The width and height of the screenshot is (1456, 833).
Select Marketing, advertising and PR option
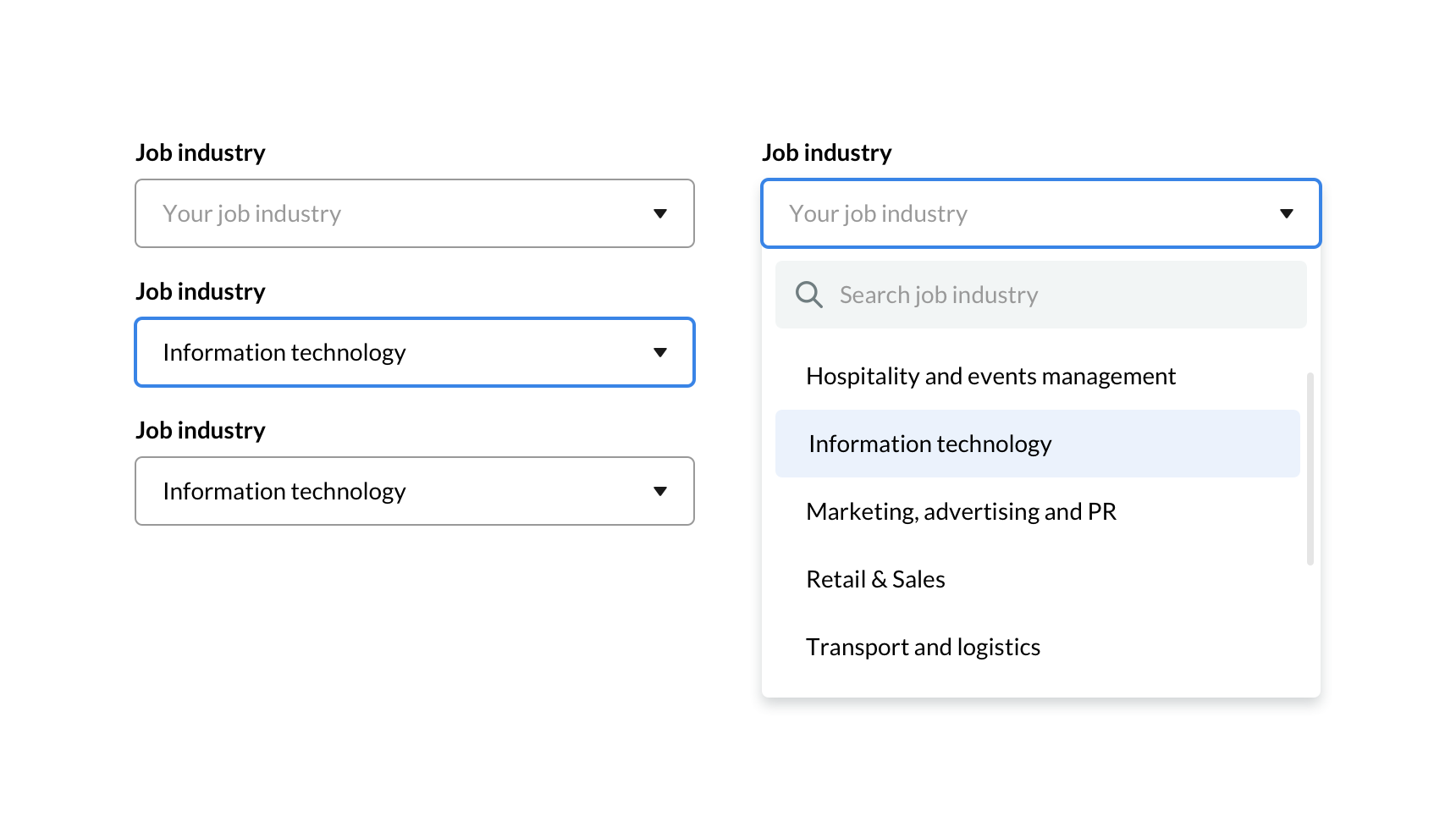[961, 511]
